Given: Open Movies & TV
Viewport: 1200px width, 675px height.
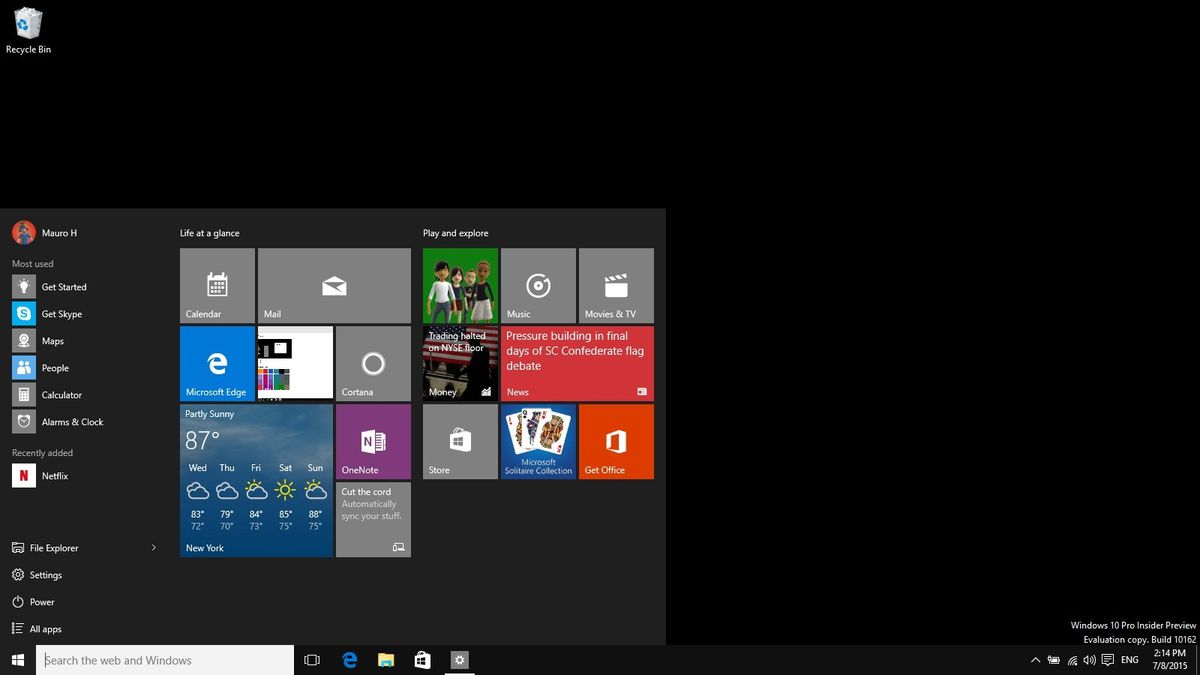Looking at the screenshot, I should [x=616, y=285].
